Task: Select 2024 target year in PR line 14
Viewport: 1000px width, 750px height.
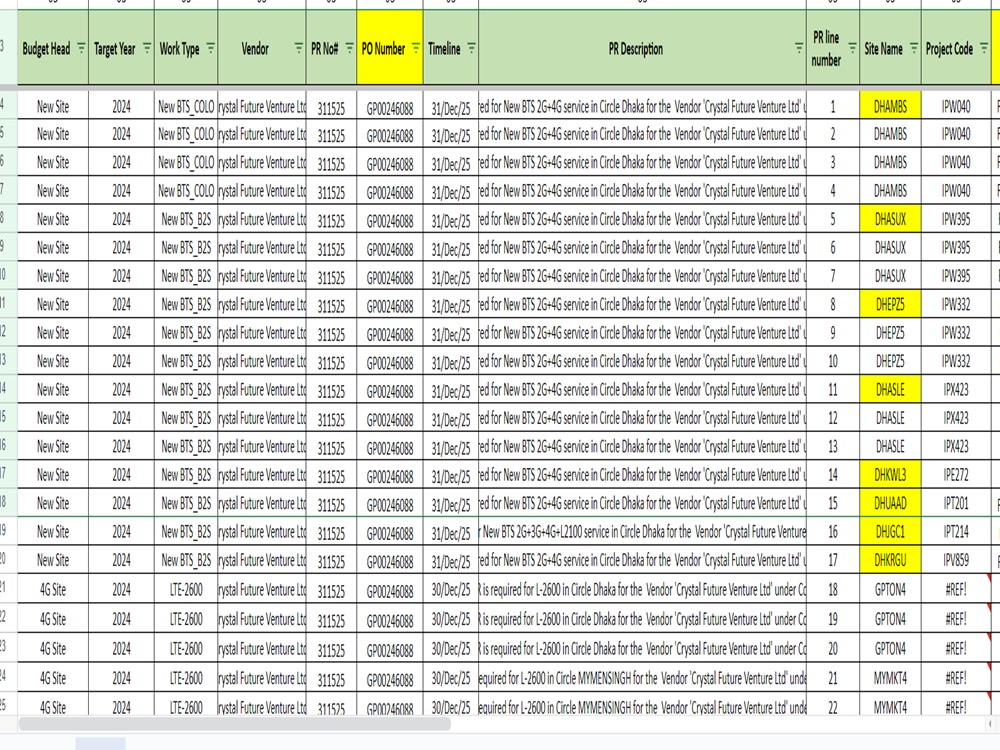Action: [x=121, y=474]
